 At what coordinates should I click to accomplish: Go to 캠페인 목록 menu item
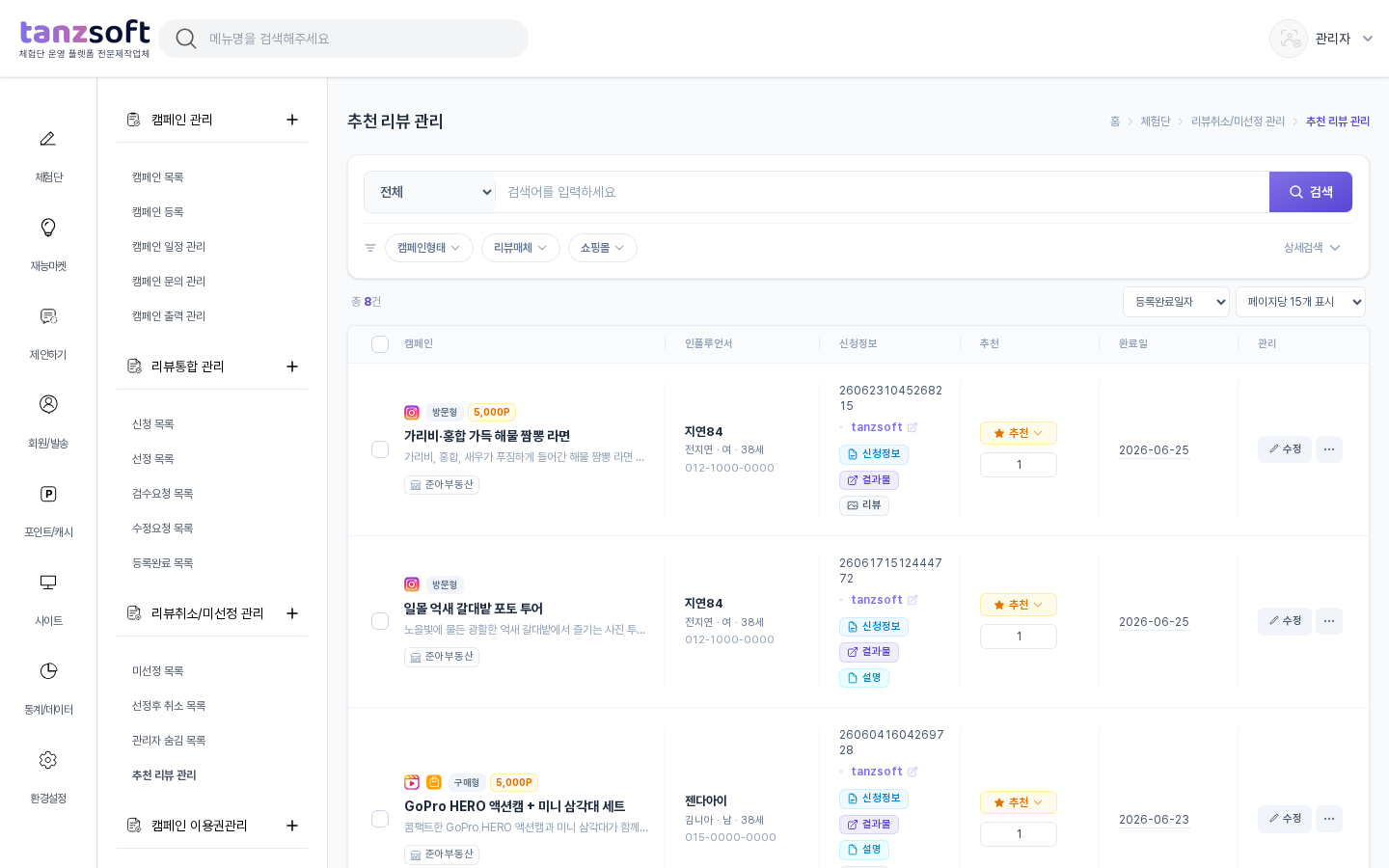coord(158,177)
